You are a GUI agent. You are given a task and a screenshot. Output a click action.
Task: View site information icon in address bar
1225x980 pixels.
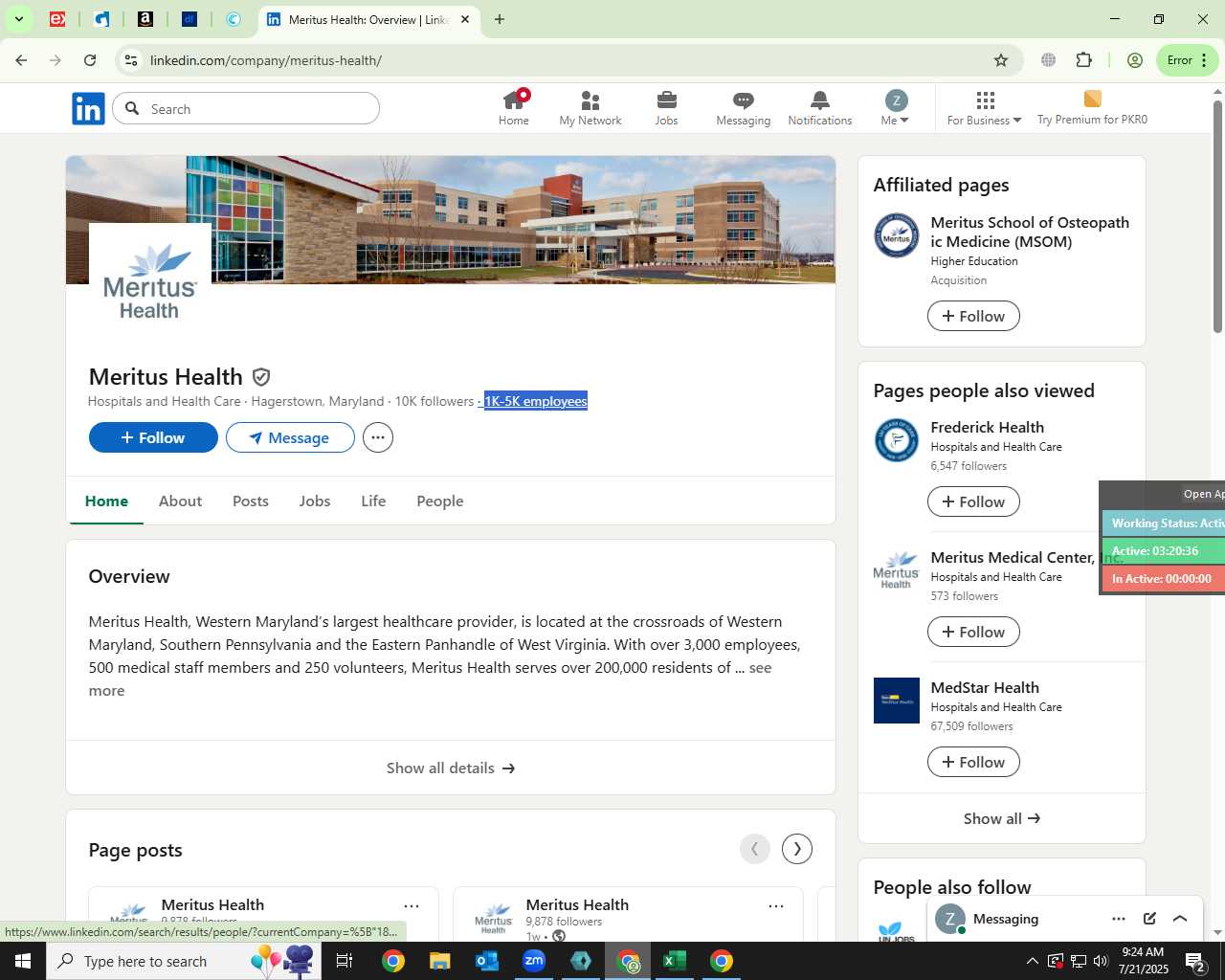[131, 60]
